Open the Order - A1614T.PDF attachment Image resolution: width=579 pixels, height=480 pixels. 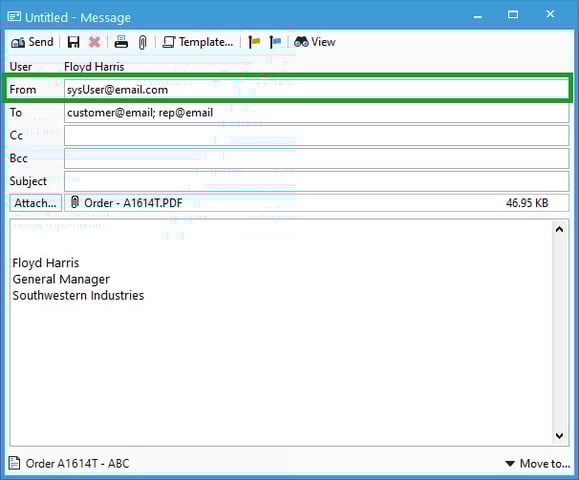[126, 203]
